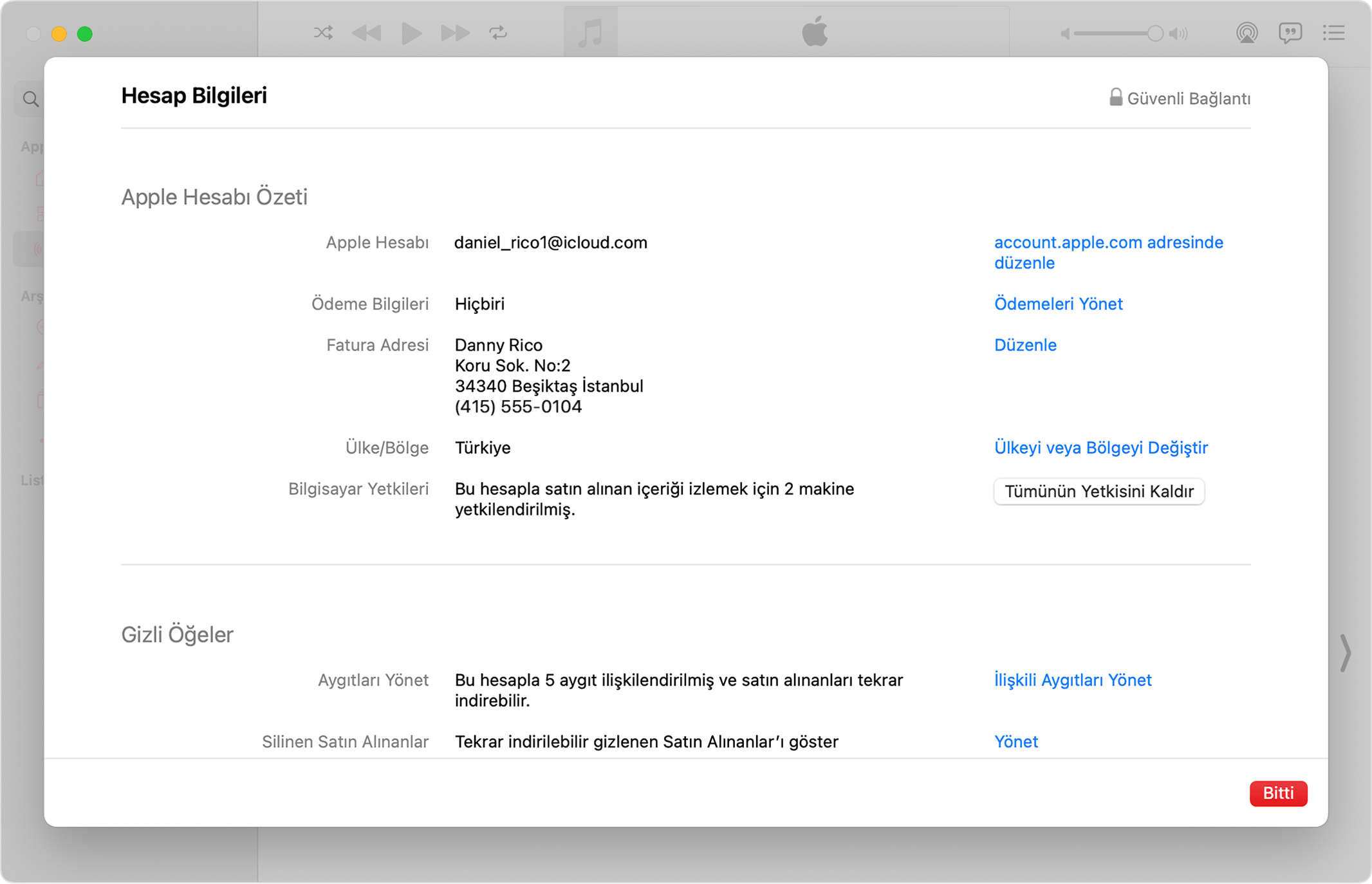
Task: Open 'account.apple.com adresinde düzenle' link
Action: point(1109,253)
